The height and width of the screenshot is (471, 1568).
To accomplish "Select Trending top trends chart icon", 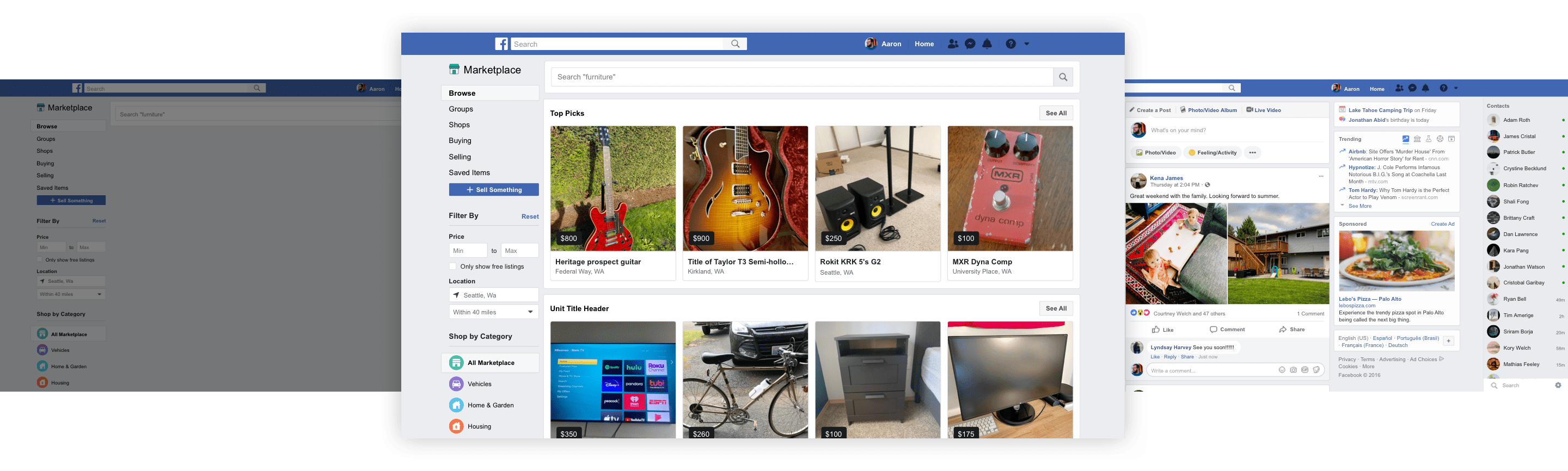I will [1405, 139].
